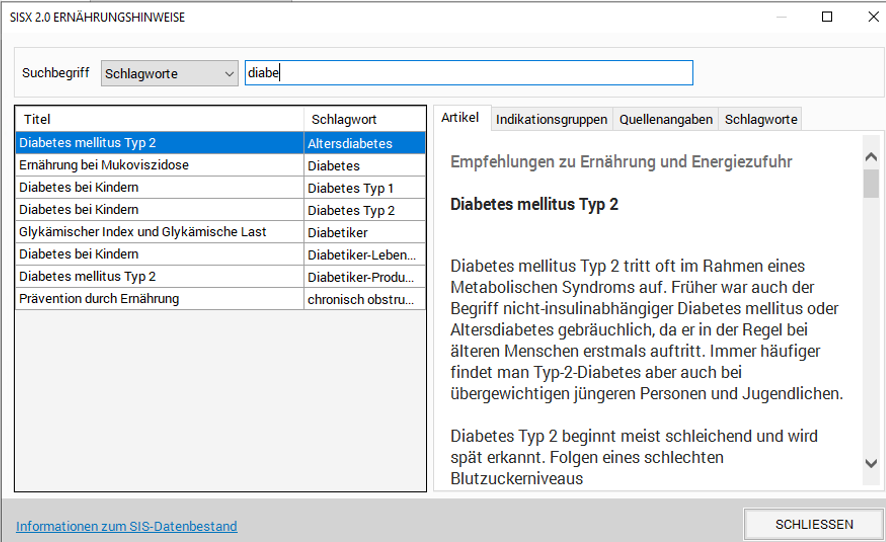The width and height of the screenshot is (886, 542).
Task: Click the 'Diabetes Typ 1' keyword cell
Action: (x=364, y=188)
